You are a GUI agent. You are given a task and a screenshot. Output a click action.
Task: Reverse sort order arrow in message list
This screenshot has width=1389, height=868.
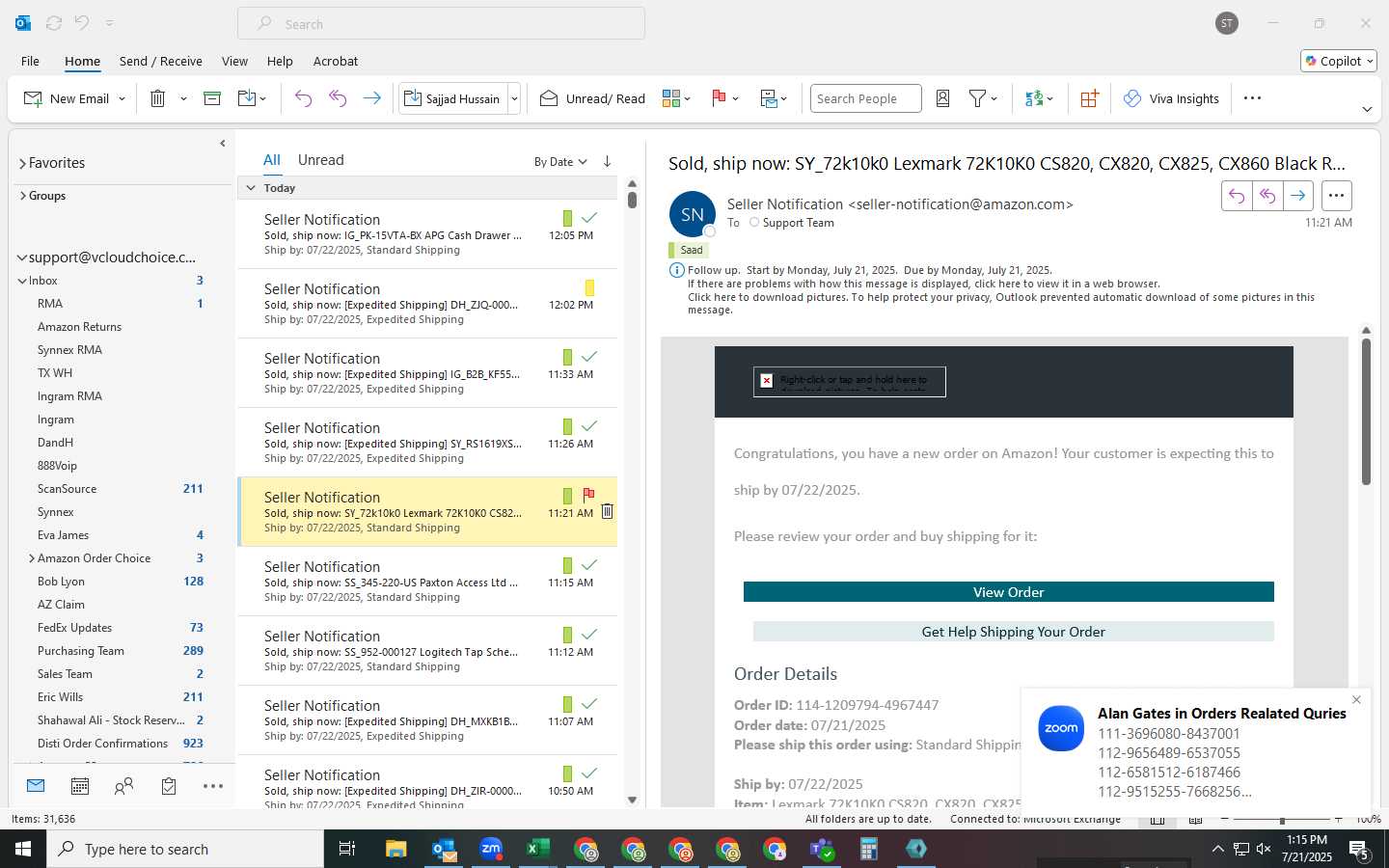pos(607,161)
